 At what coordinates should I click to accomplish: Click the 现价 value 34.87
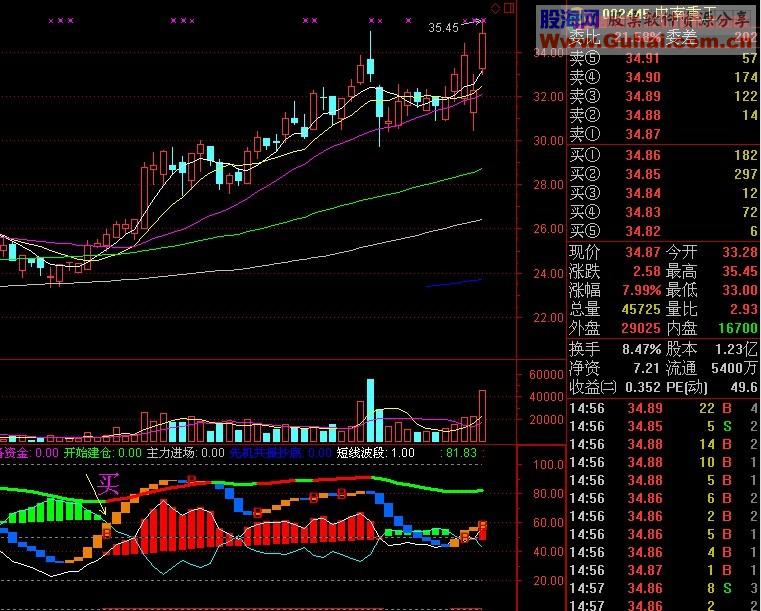click(643, 252)
